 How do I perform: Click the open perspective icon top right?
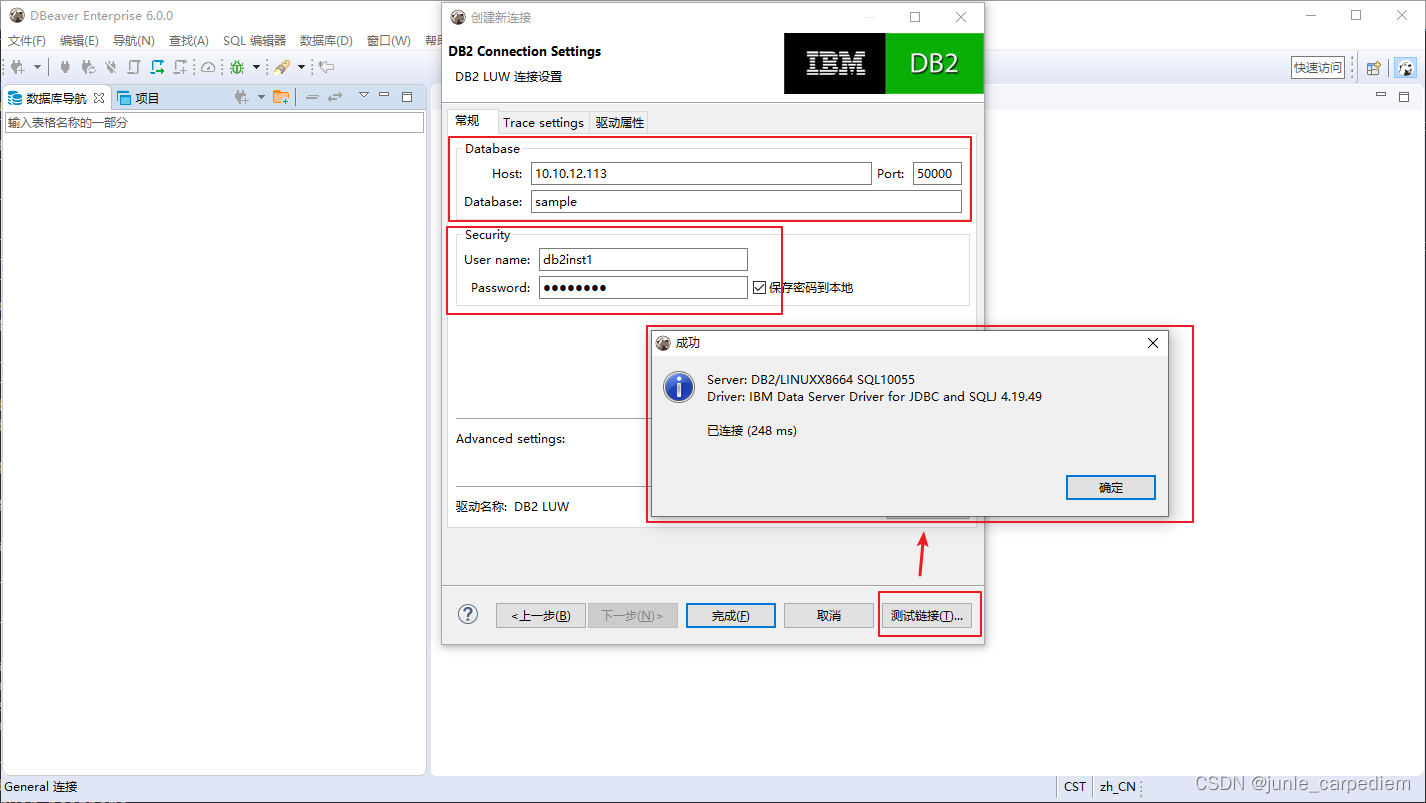1374,68
